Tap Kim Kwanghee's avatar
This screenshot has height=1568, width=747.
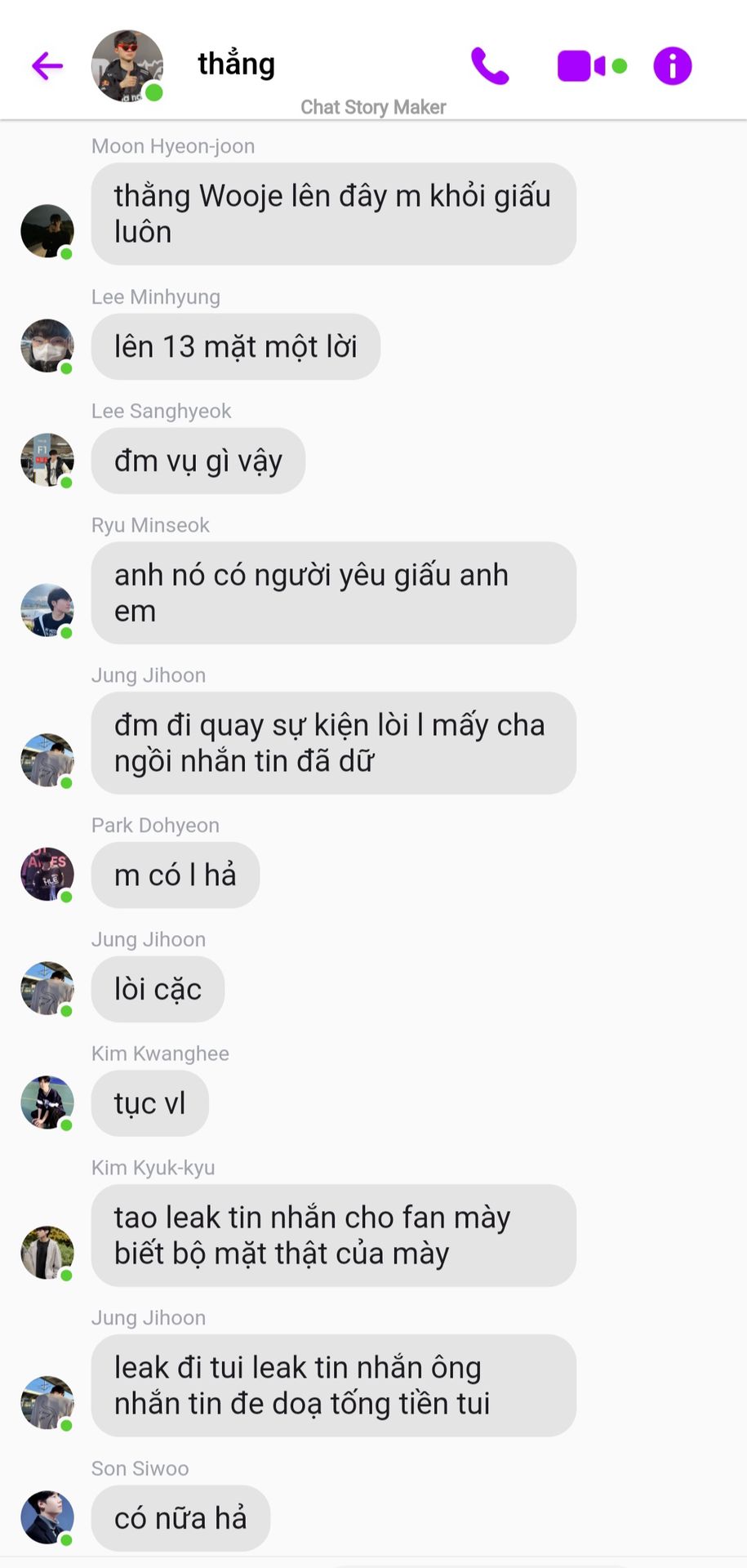pyautogui.click(x=47, y=1102)
